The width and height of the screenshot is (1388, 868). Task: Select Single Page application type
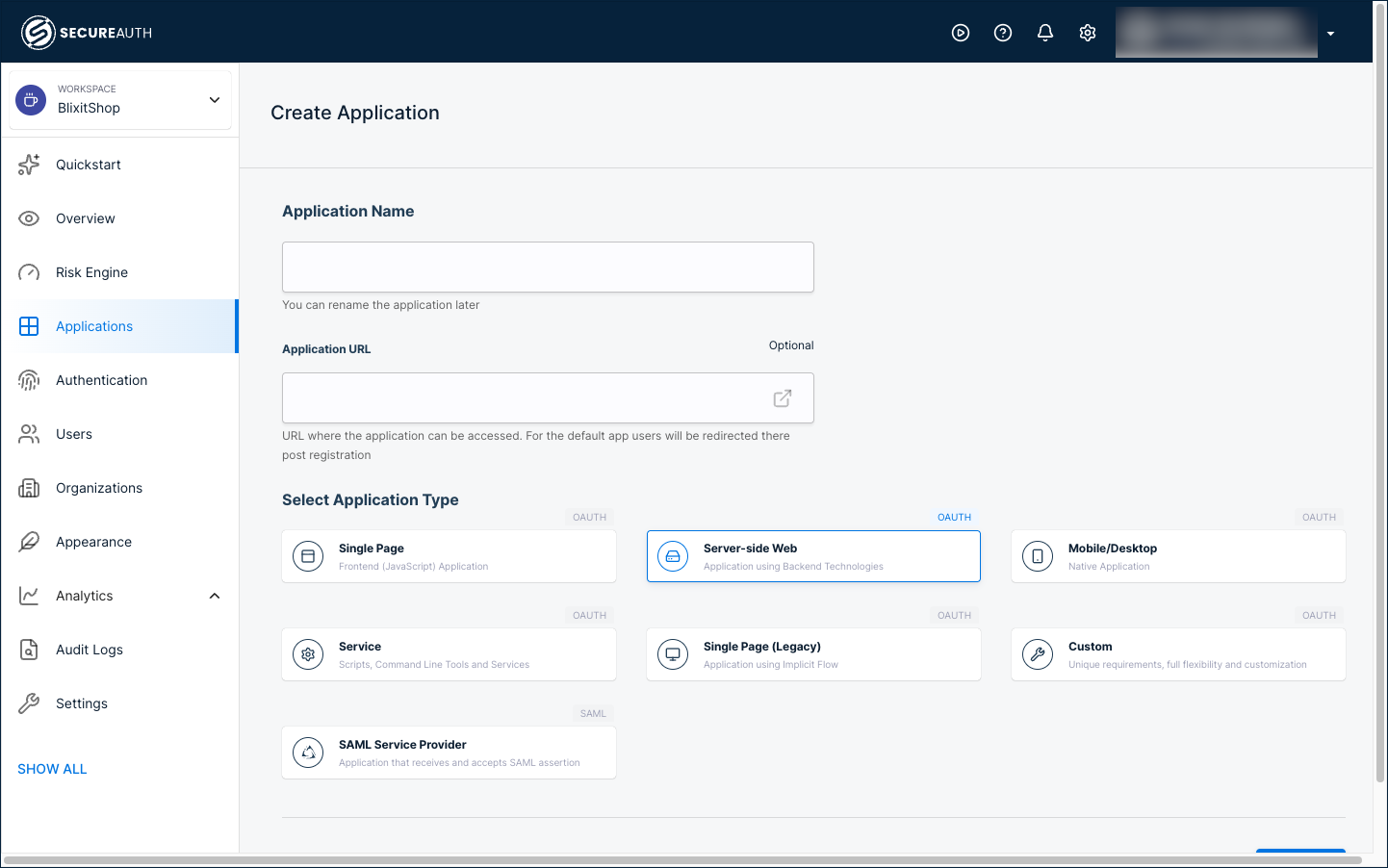pyautogui.click(x=449, y=556)
